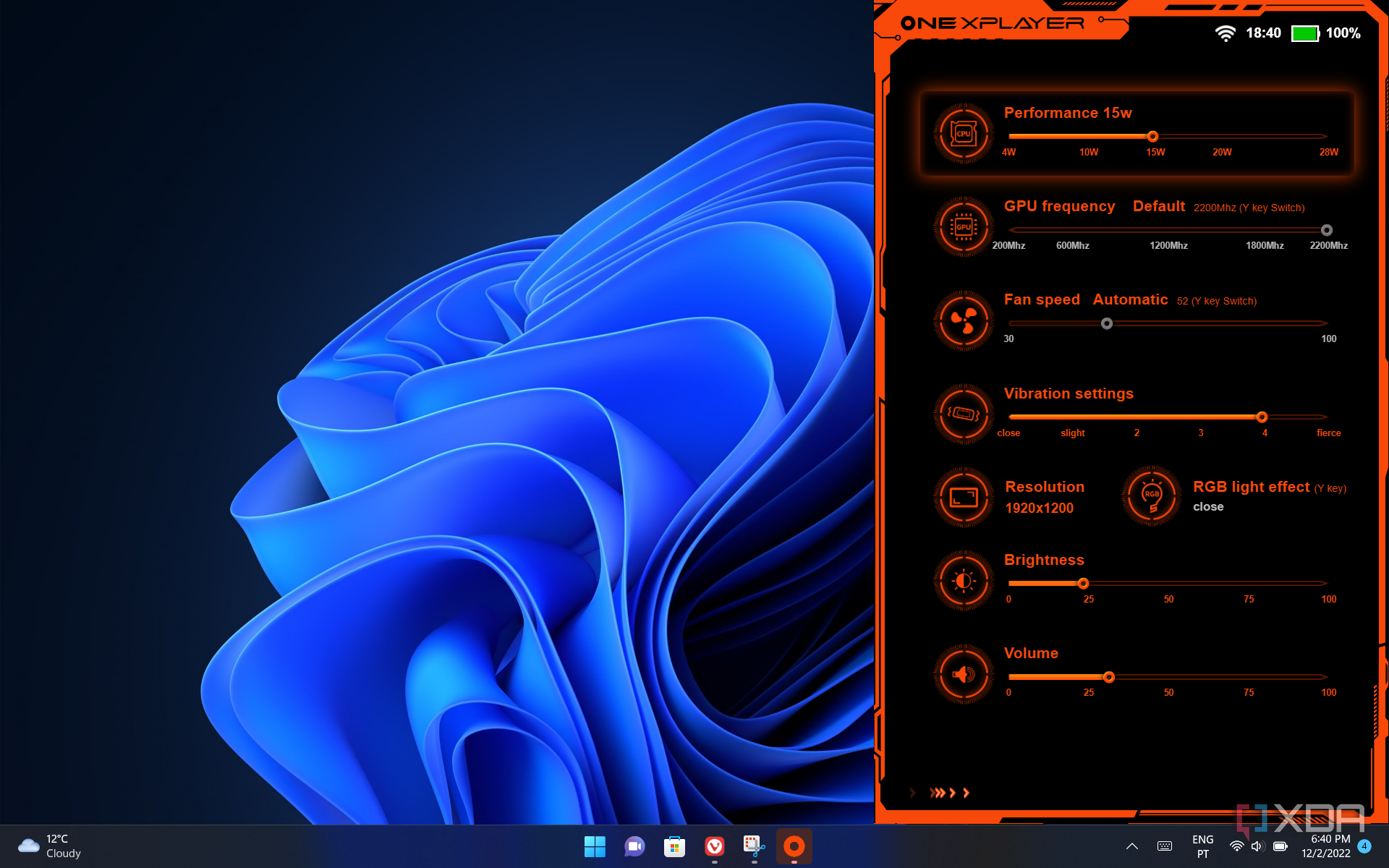Open Microsoft Store from taskbar

tap(674, 846)
